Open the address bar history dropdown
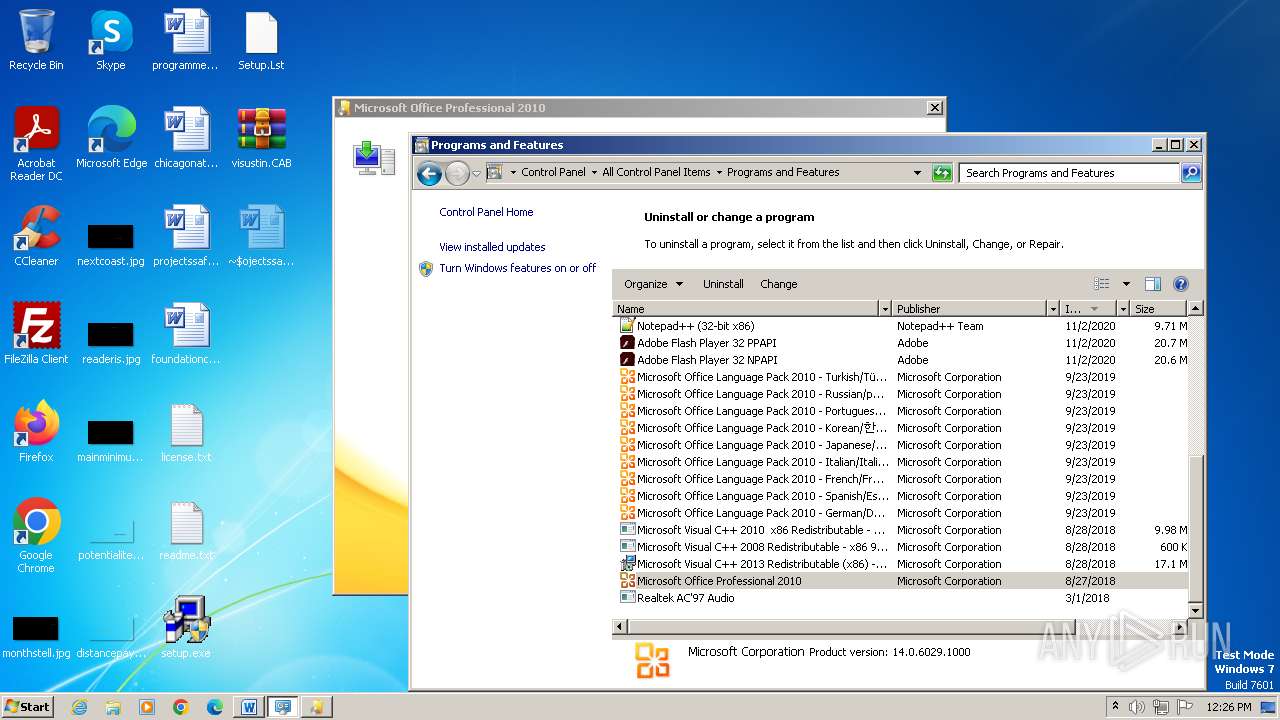The image size is (1280, 720). click(x=917, y=173)
